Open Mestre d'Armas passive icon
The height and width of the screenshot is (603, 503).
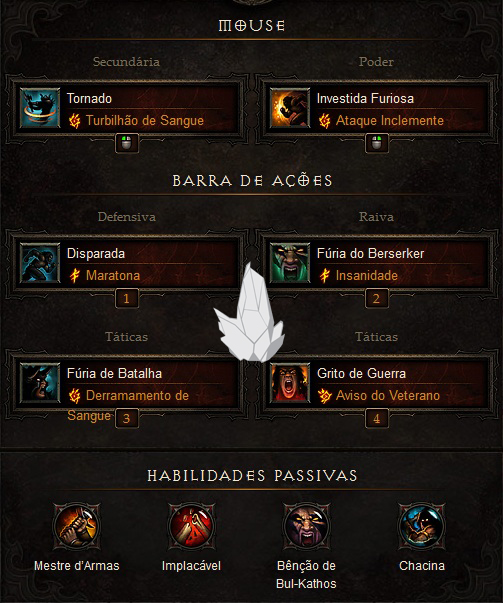pos(77,526)
